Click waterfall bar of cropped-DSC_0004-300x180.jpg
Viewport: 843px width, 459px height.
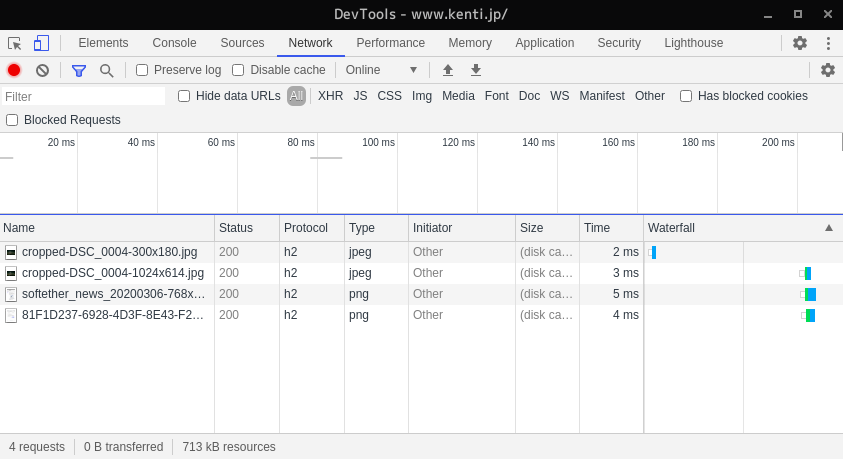652,252
